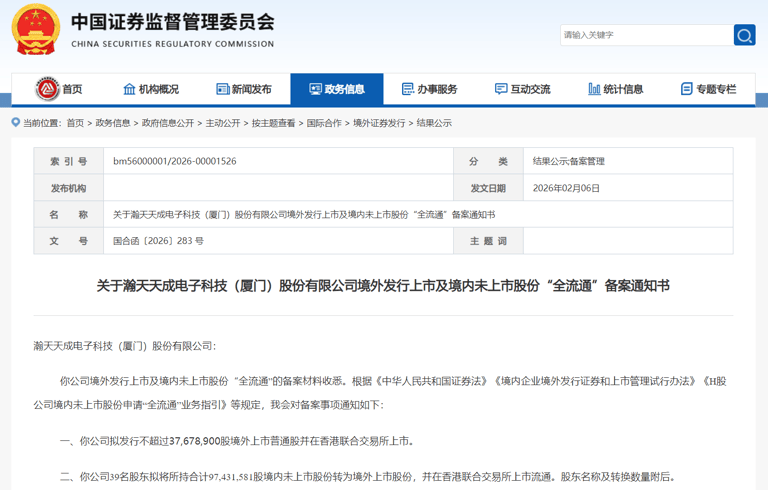Go to 首页 in the breadcrumb
Image resolution: width=768 pixels, height=490 pixels.
pos(75,123)
